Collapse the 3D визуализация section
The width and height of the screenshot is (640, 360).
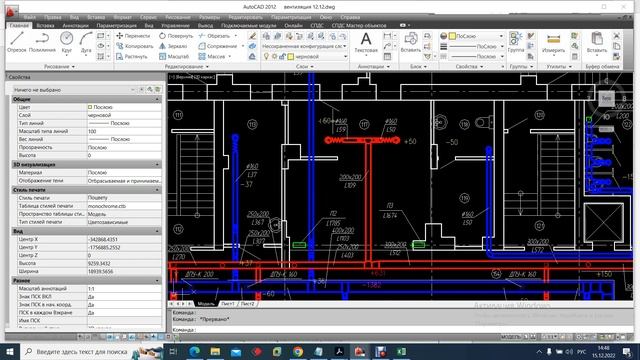coord(157,164)
